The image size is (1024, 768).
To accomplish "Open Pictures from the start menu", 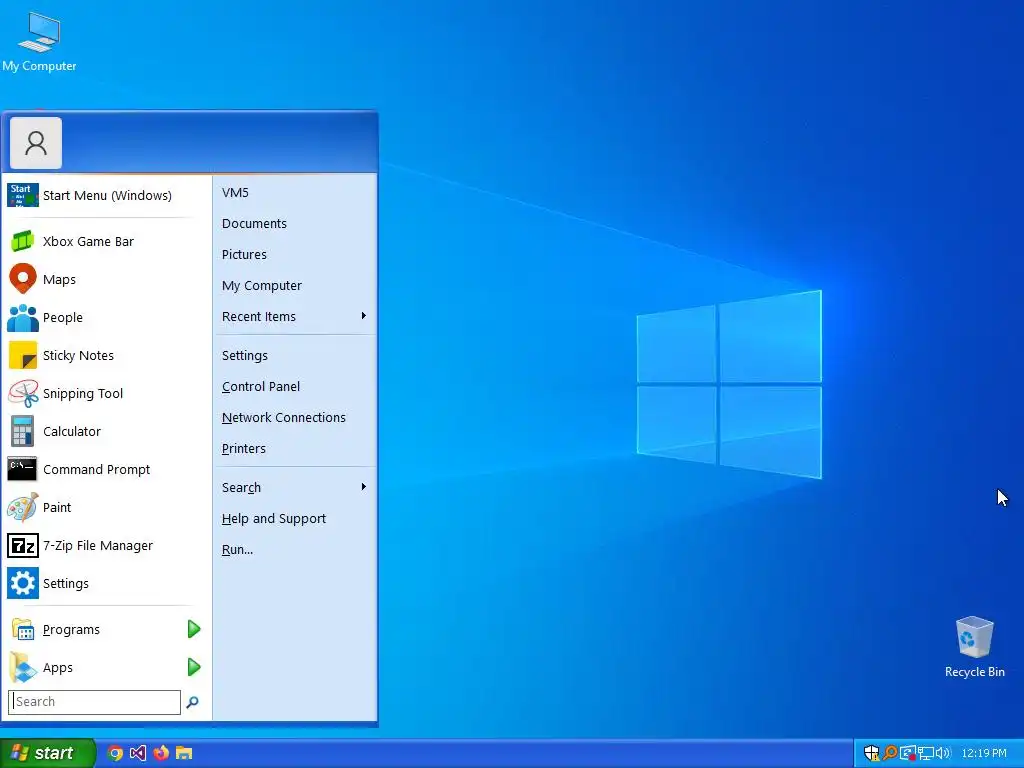I will click(x=295, y=255).
